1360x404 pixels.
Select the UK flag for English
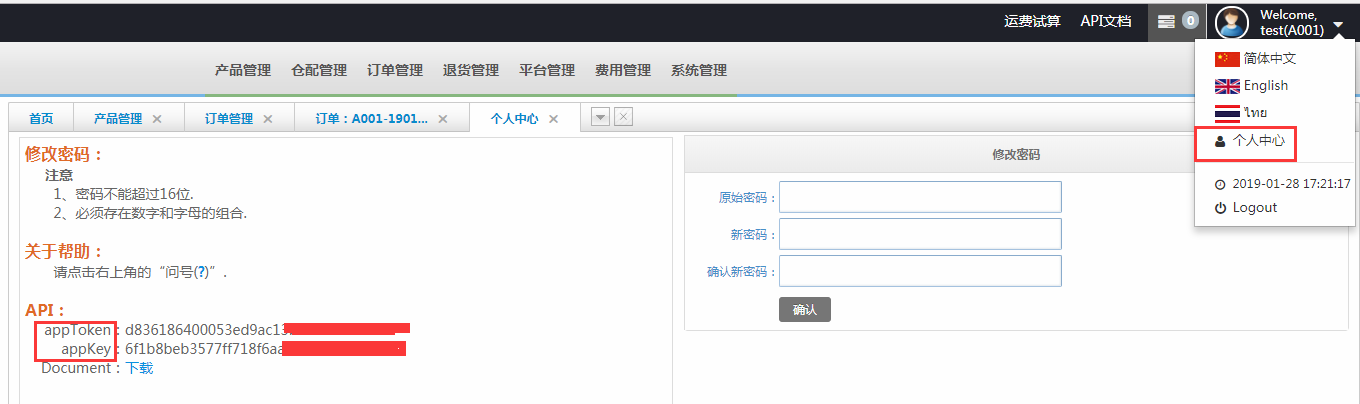coord(1227,86)
